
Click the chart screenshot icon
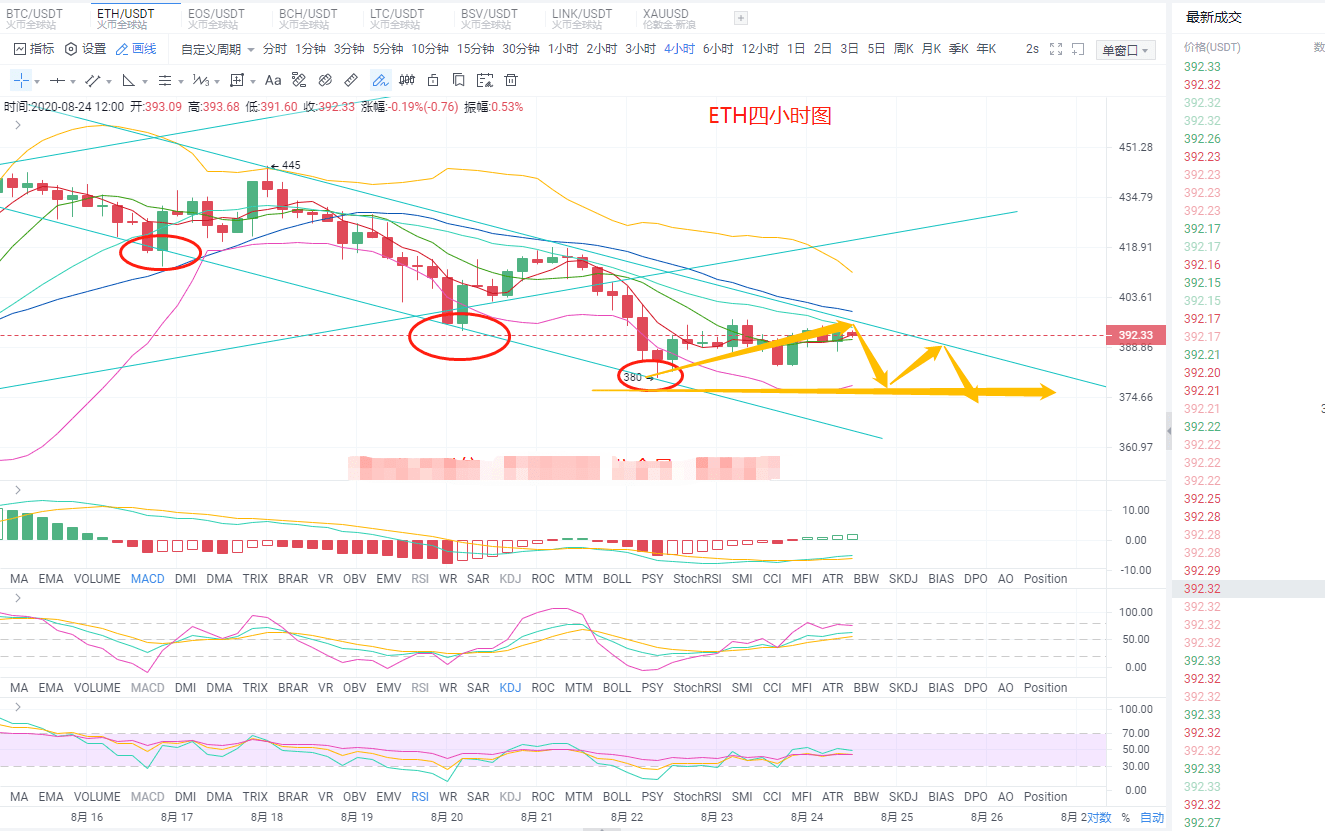click(485, 80)
